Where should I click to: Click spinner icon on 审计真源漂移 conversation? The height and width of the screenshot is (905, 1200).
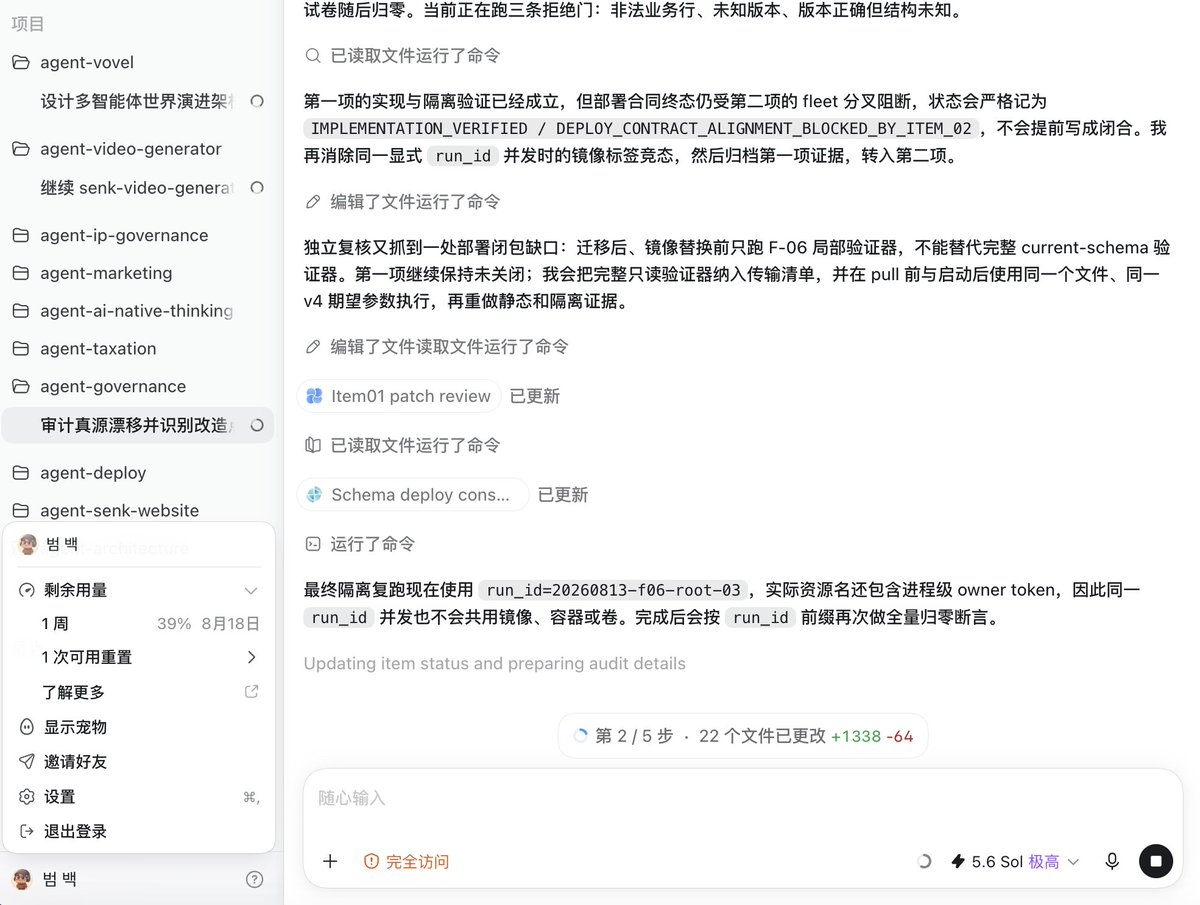point(257,425)
